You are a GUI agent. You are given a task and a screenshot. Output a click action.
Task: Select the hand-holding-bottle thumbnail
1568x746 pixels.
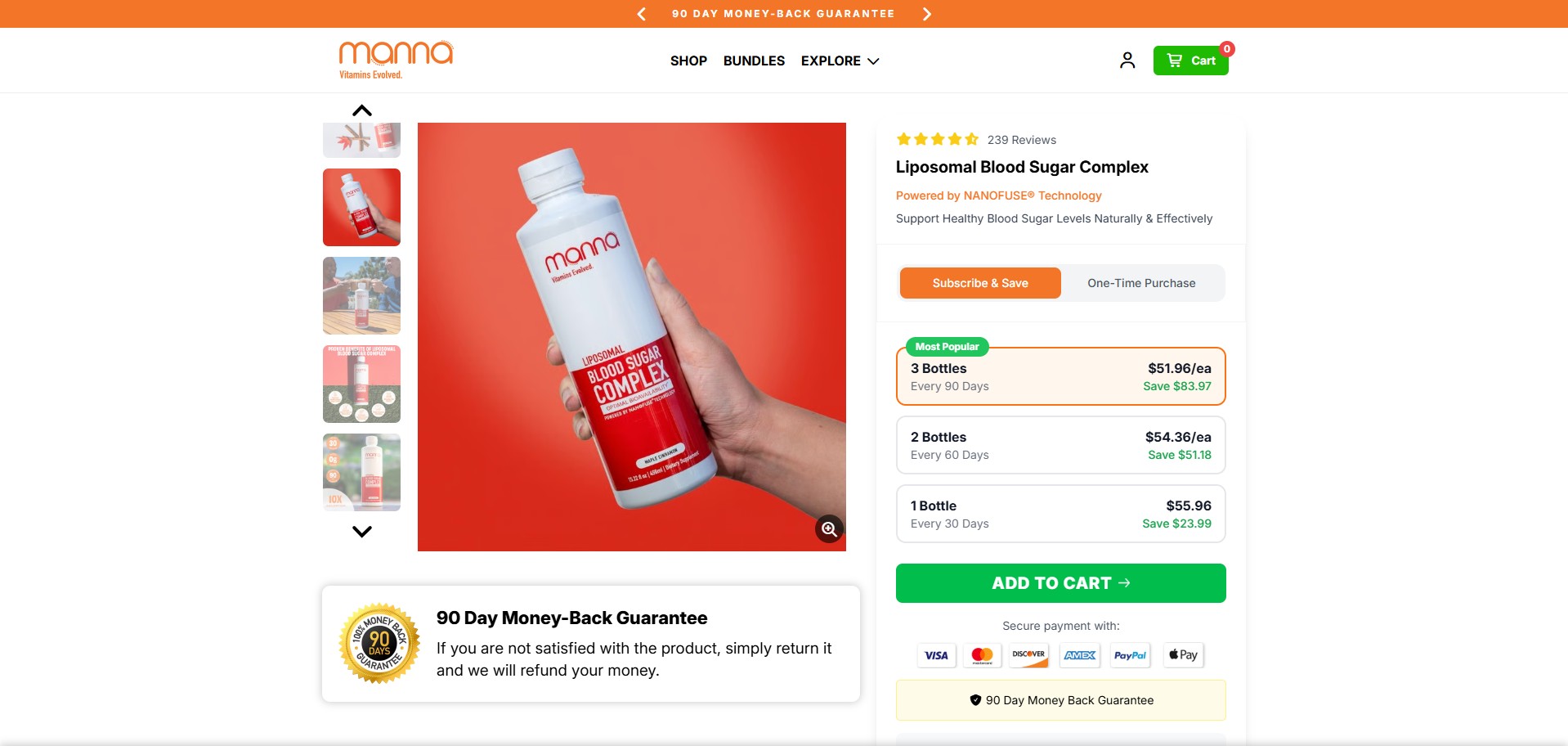361,207
